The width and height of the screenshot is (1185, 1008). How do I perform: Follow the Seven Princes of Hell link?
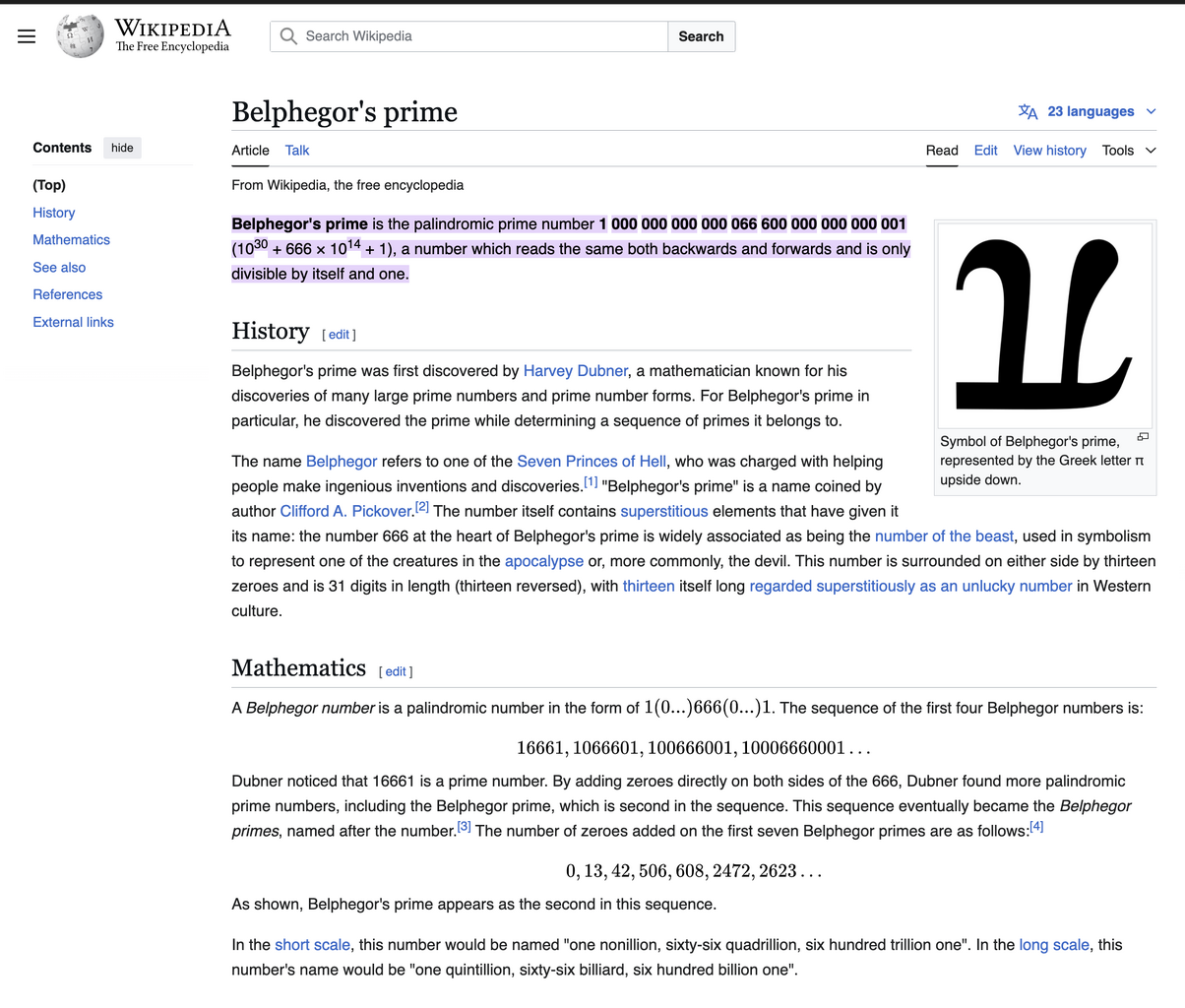coord(592,462)
